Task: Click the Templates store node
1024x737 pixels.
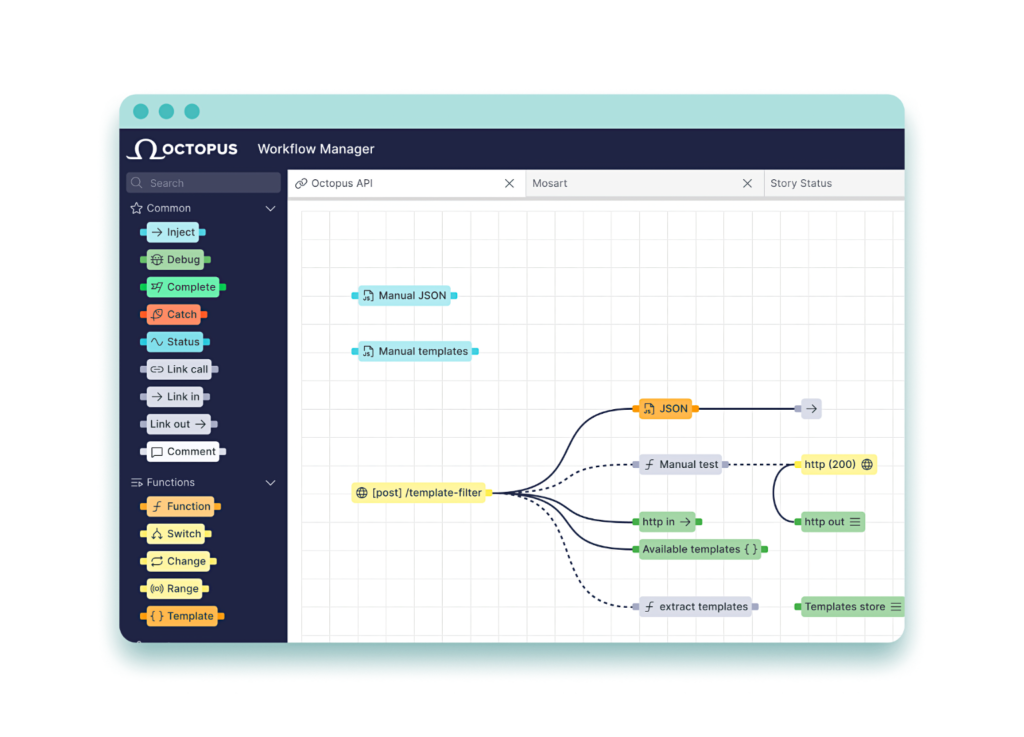Action: coord(852,607)
